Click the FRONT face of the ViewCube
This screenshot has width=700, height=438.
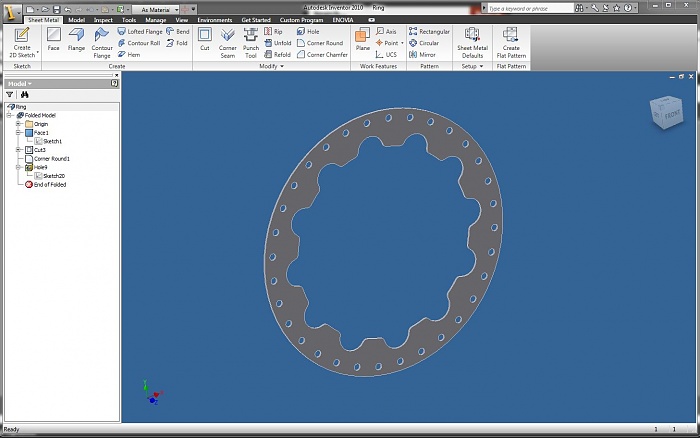pyautogui.click(x=671, y=115)
